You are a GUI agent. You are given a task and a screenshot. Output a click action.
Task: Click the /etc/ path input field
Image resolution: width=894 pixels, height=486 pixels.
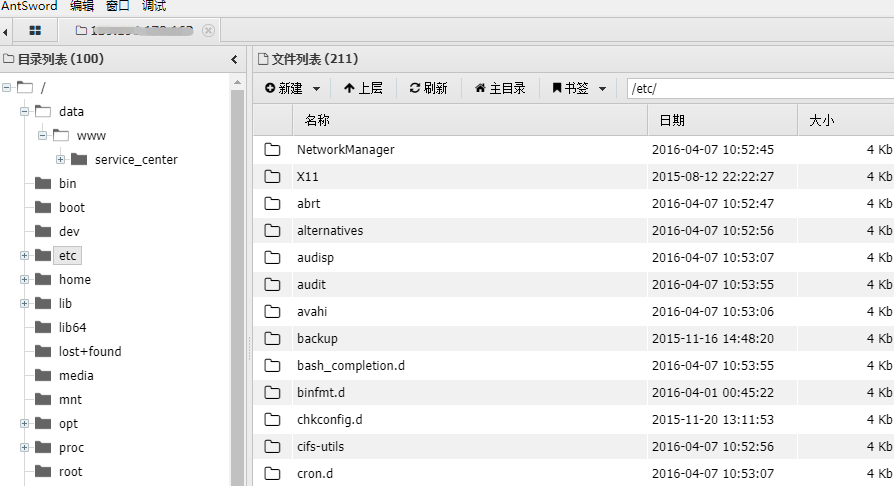760,88
